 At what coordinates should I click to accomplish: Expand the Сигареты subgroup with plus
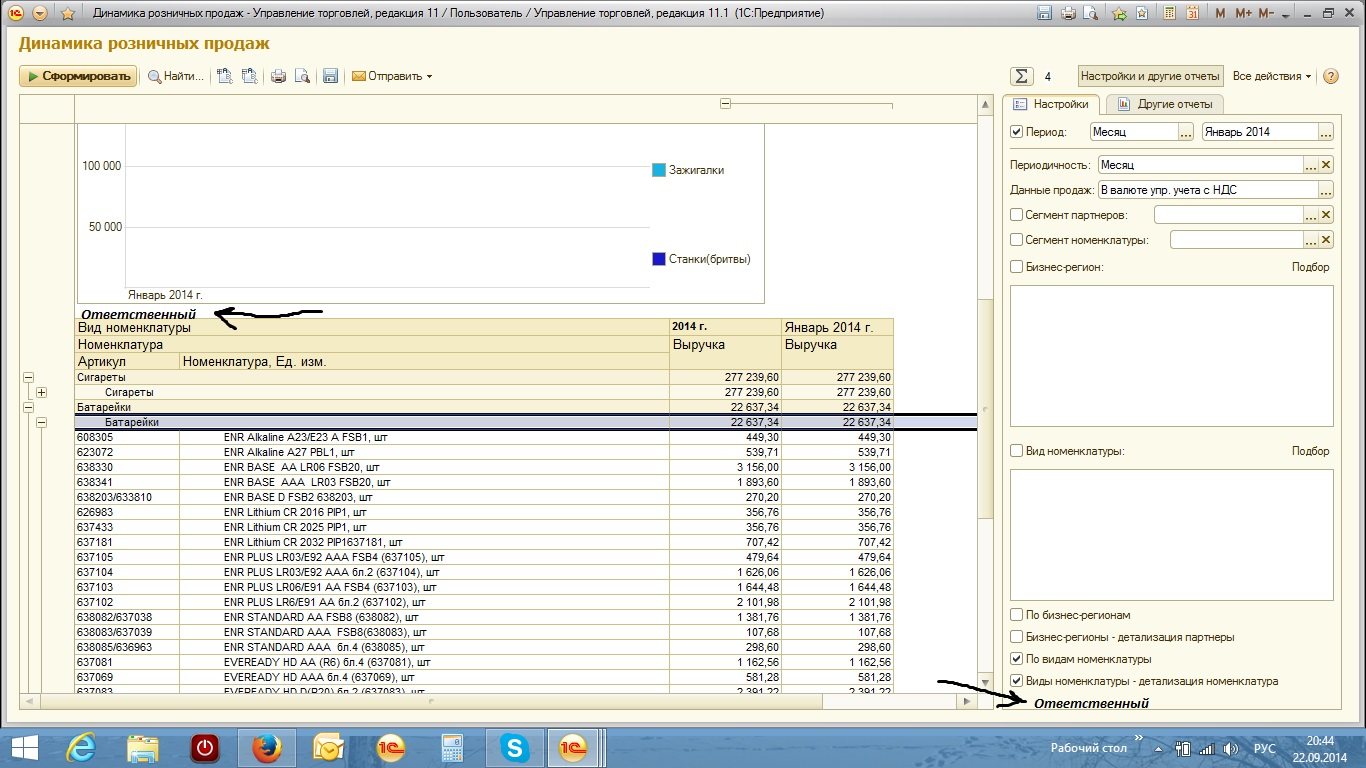[42, 393]
